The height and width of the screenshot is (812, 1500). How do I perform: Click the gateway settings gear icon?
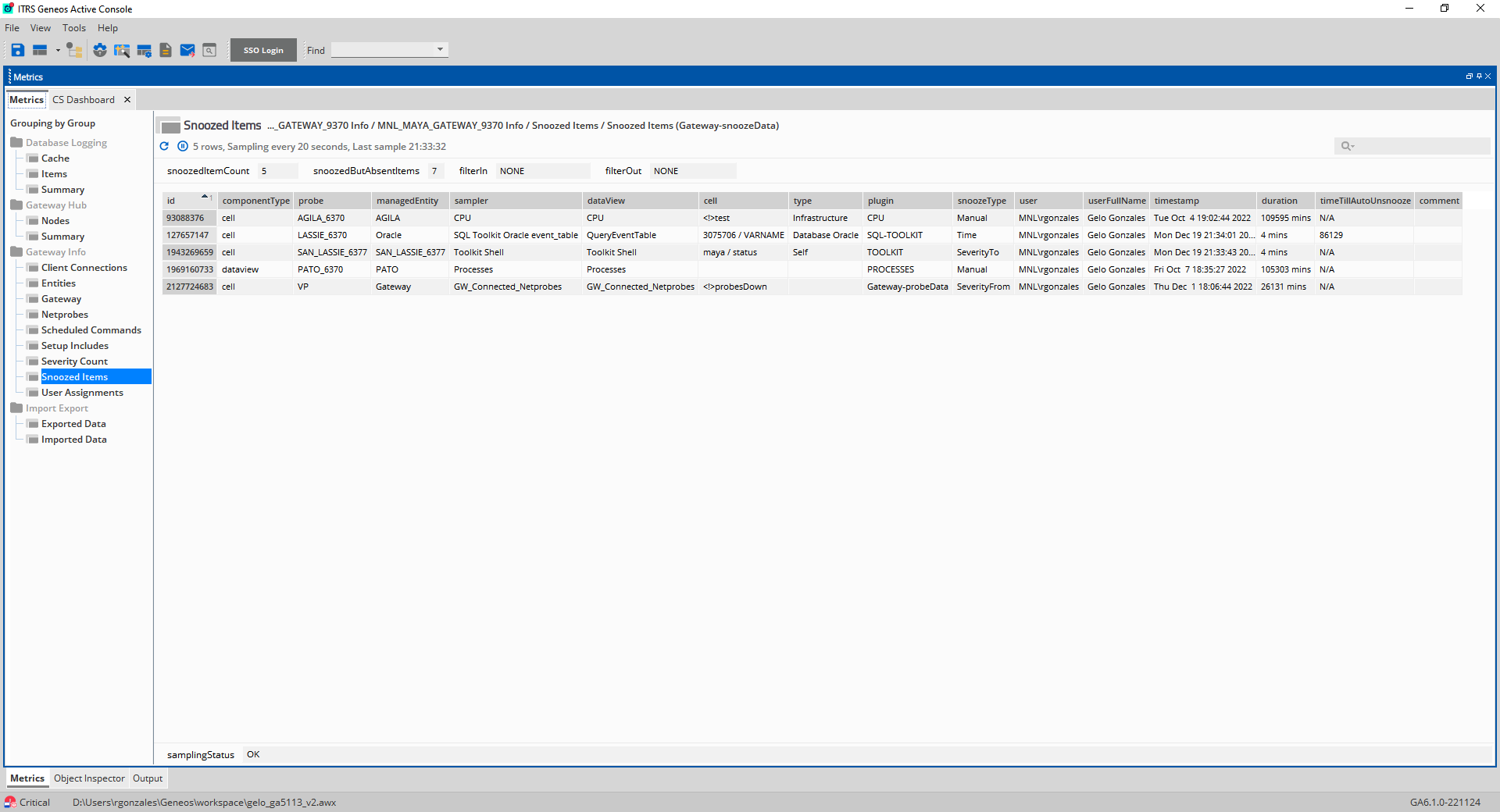[99, 50]
